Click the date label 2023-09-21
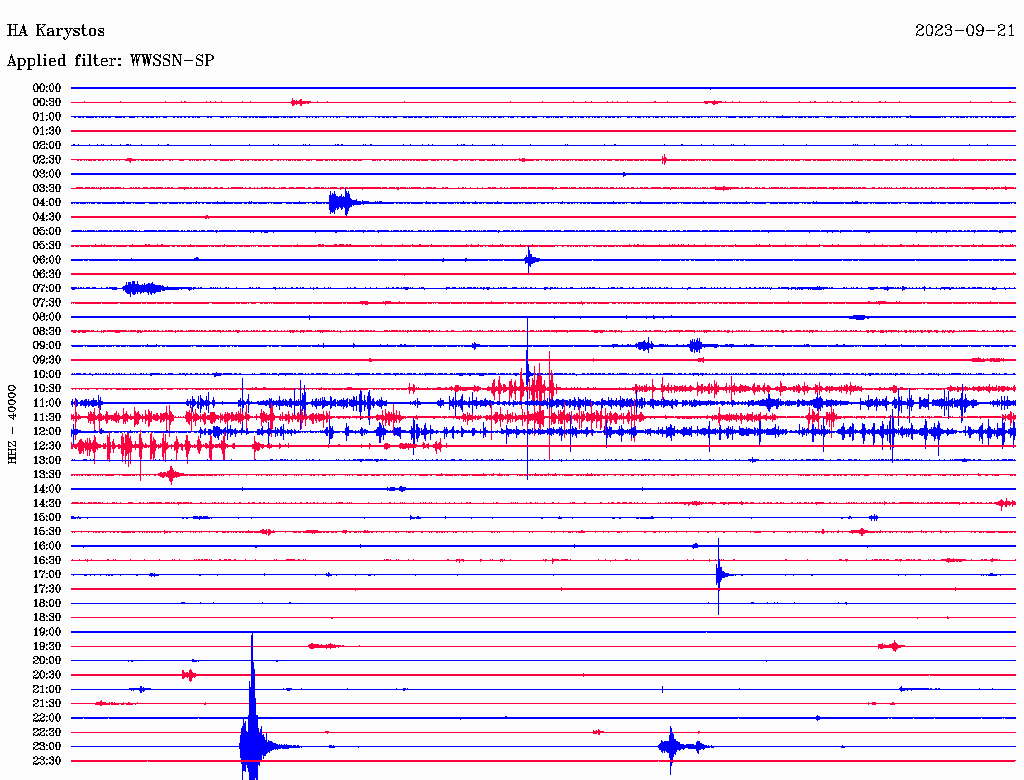Screen dimensions: 1024x780 [x=965, y=31]
